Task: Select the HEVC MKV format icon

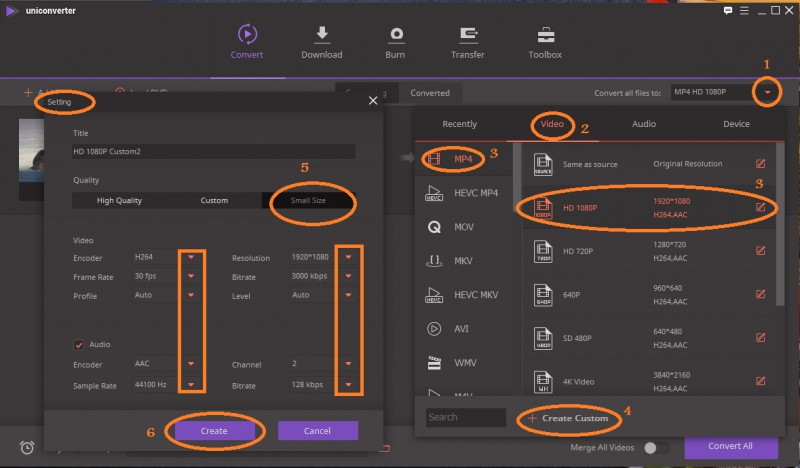Action: tap(434, 295)
